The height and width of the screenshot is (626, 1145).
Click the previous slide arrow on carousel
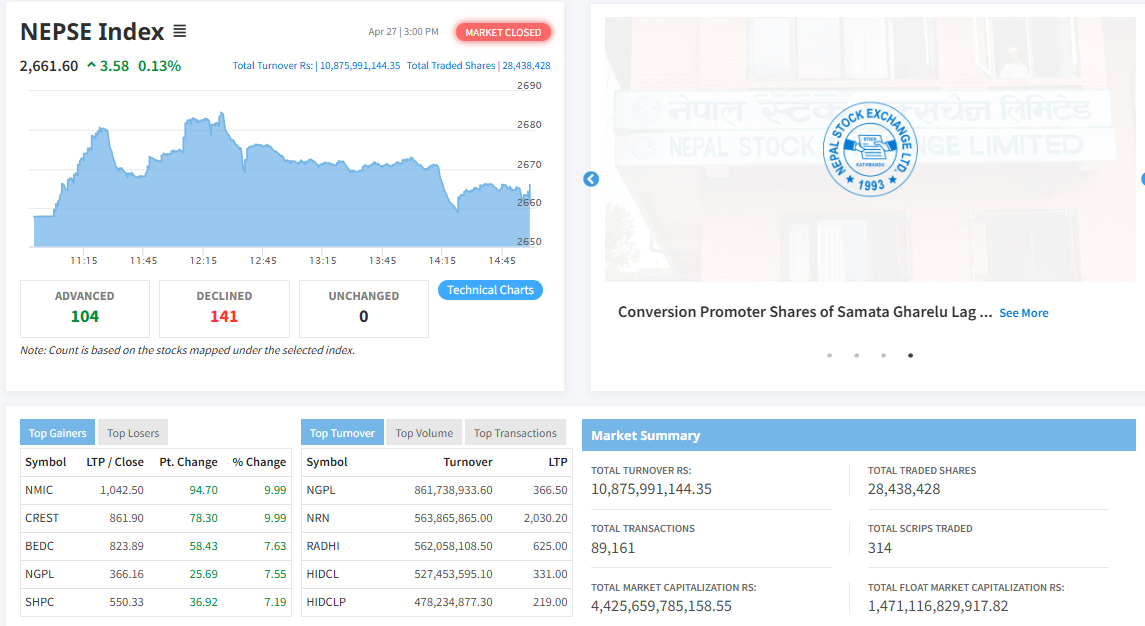point(591,179)
